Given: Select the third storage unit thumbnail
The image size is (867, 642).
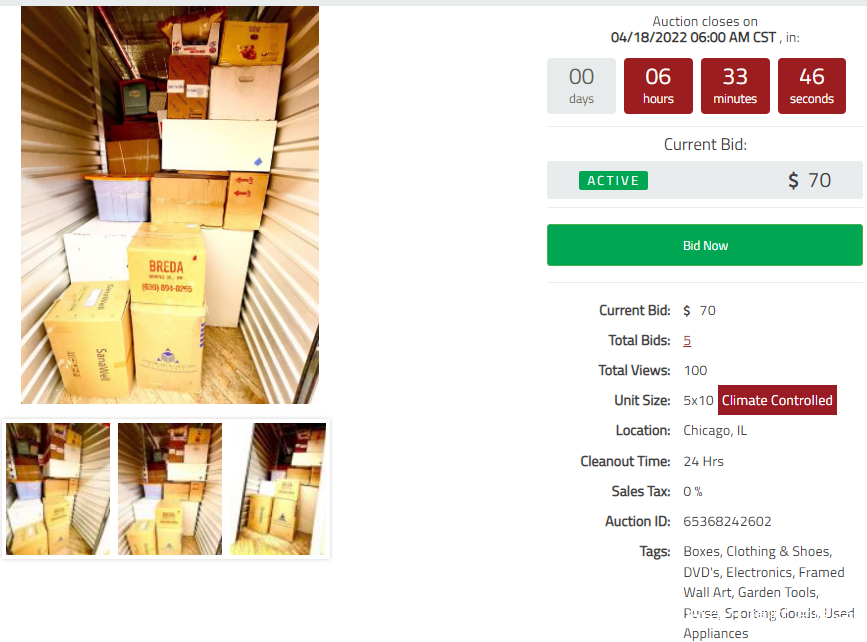Looking at the screenshot, I should point(278,489).
